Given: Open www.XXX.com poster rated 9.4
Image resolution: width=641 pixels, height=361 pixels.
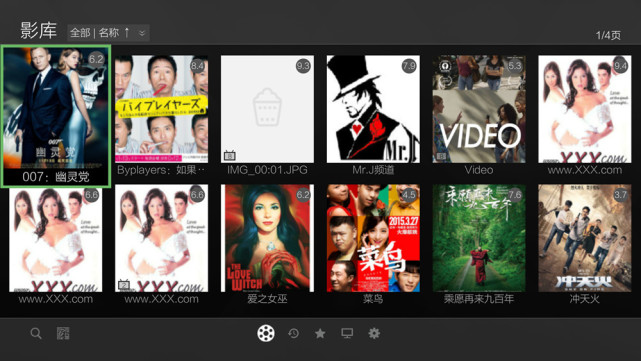Looking at the screenshot, I should (x=585, y=109).
